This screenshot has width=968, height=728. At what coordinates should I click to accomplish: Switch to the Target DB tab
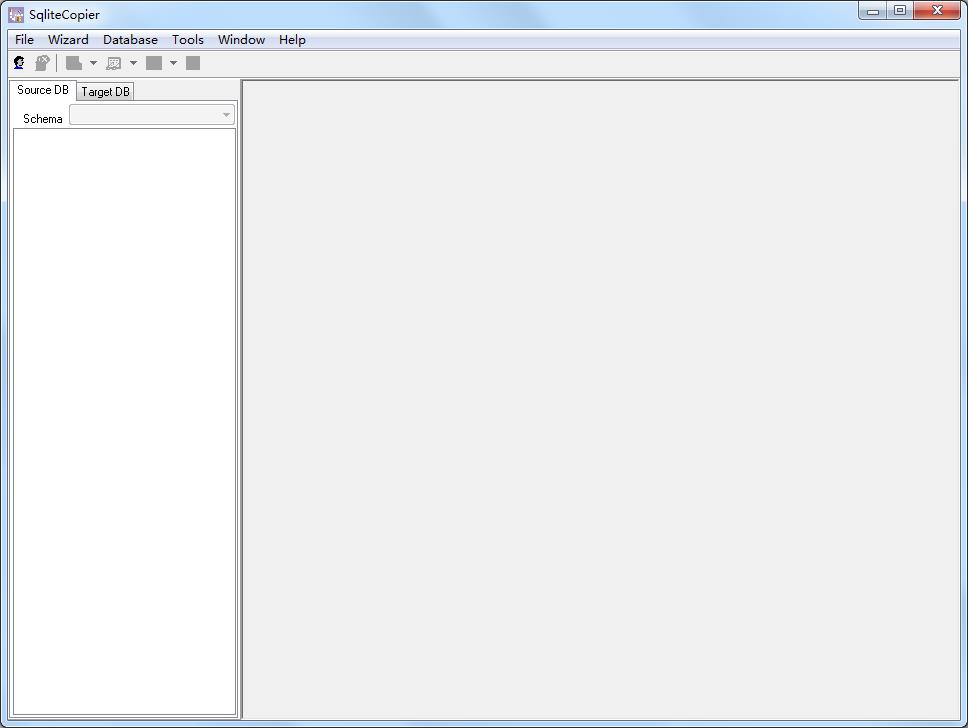(105, 92)
